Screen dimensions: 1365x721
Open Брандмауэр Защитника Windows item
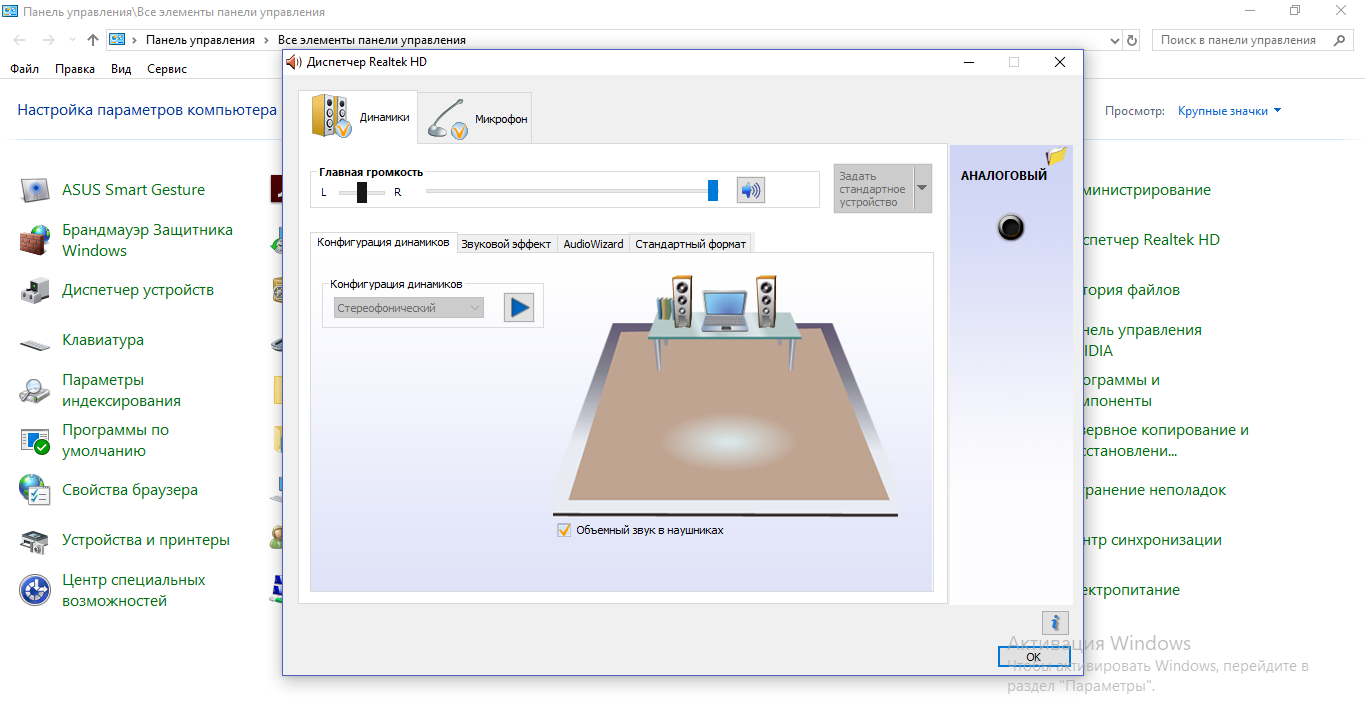[x=127, y=240]
